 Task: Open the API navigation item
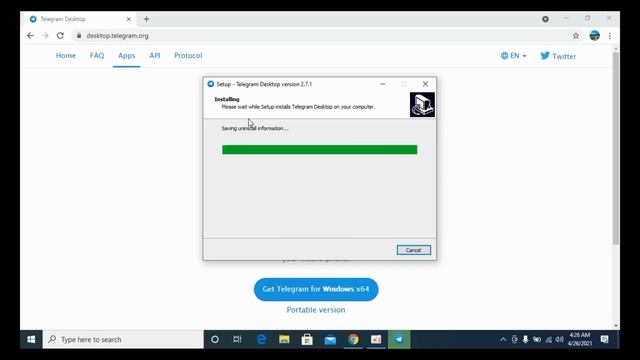[155, 56]
